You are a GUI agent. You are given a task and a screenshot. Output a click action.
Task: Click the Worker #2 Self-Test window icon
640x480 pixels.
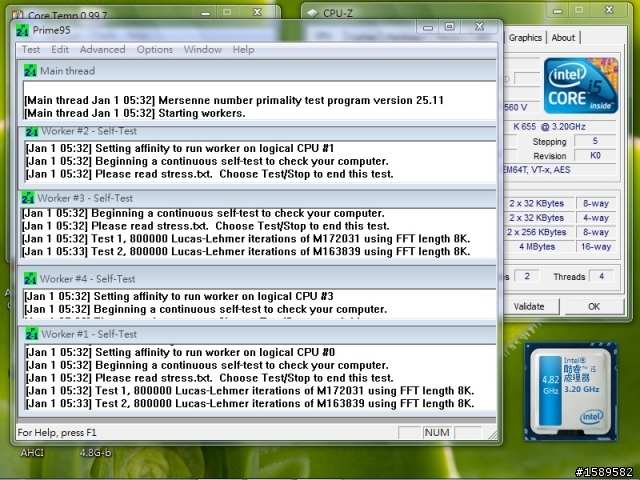pyautogui.click(x=31, y=131)
